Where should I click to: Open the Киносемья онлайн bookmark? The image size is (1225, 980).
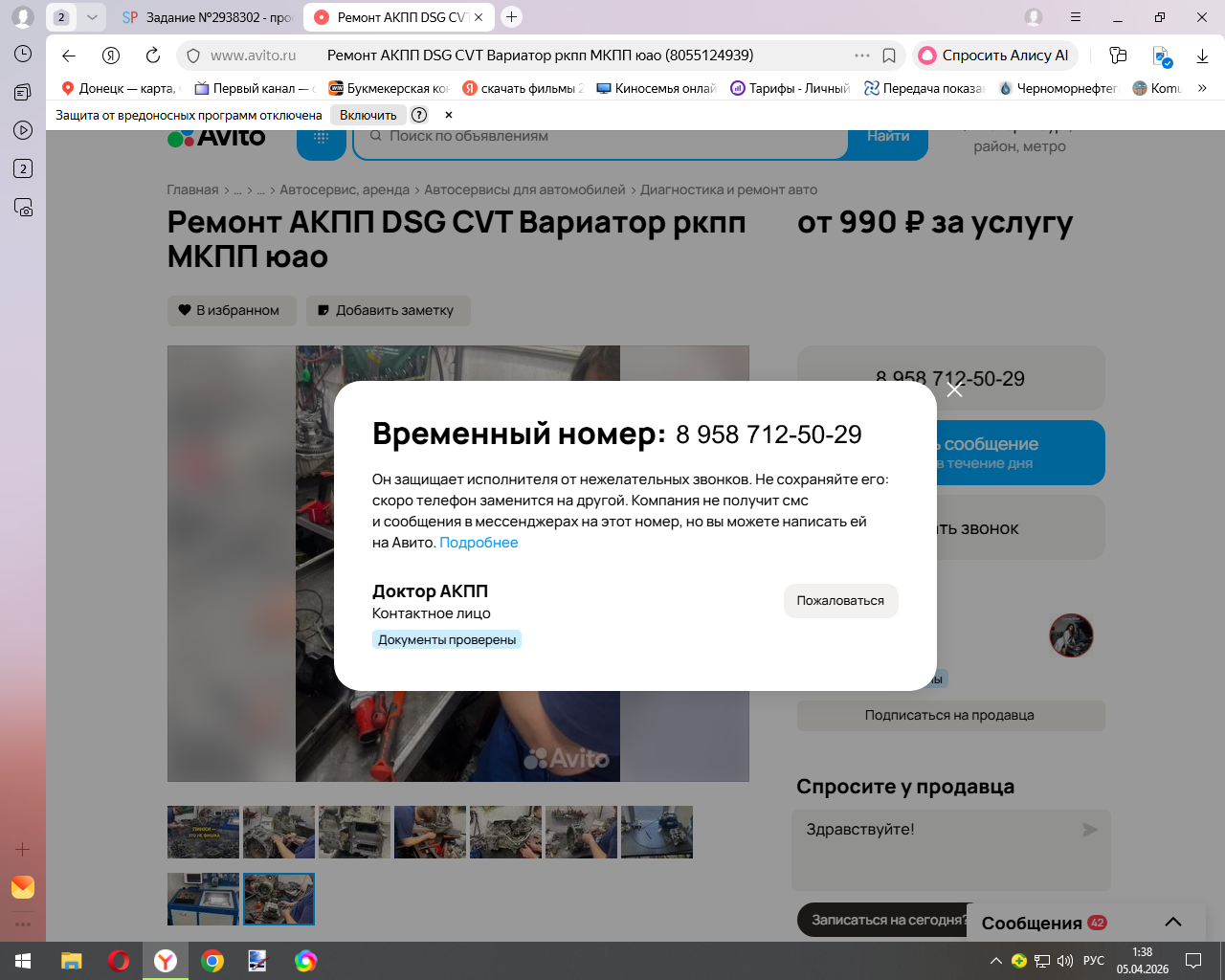click(x=657, y=88)
